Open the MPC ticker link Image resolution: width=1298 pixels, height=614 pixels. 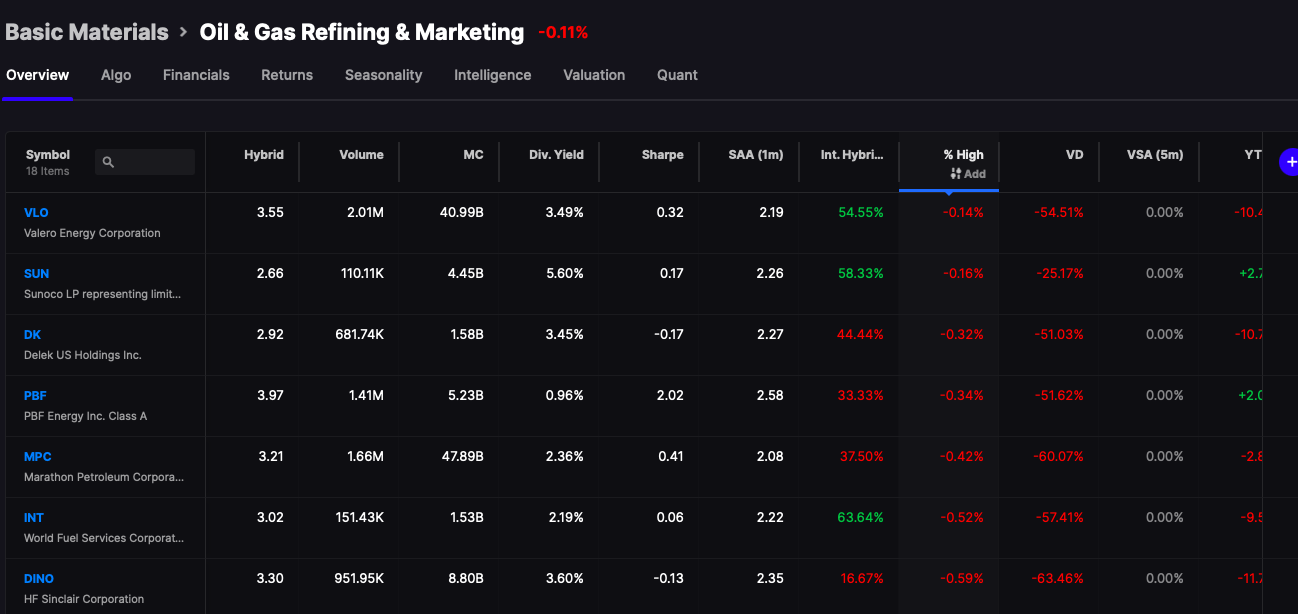coord(38,457)
